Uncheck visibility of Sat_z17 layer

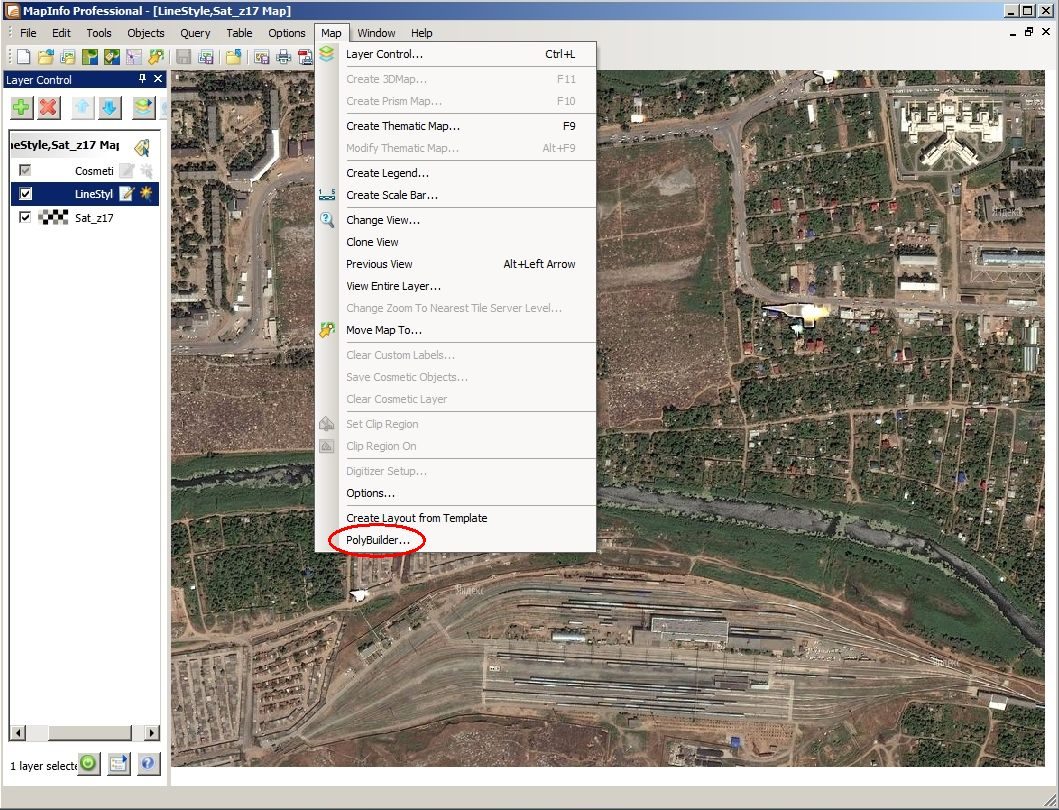tap(25, 218)
